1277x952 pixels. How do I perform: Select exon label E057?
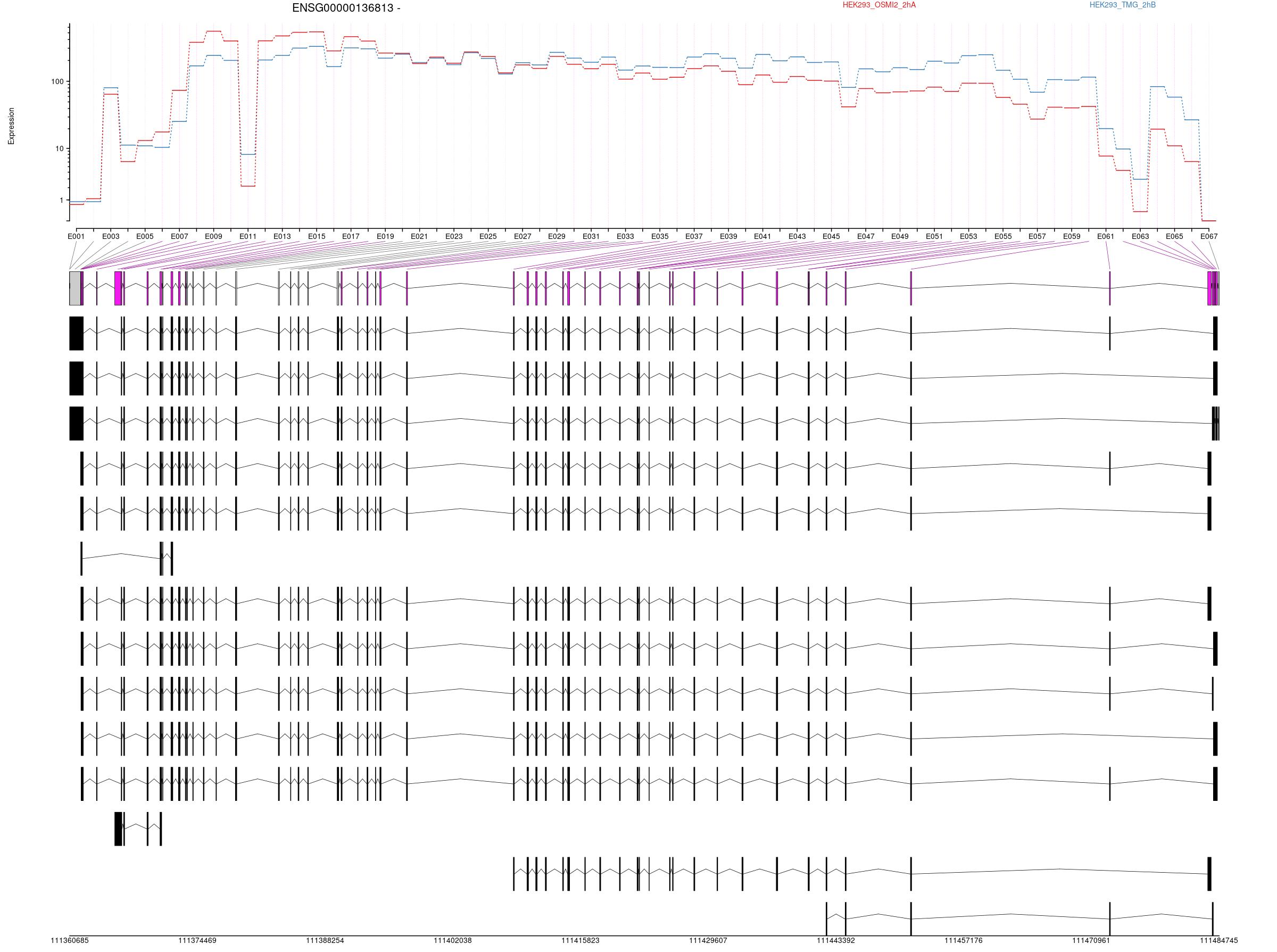click(x=1036, y=236)
